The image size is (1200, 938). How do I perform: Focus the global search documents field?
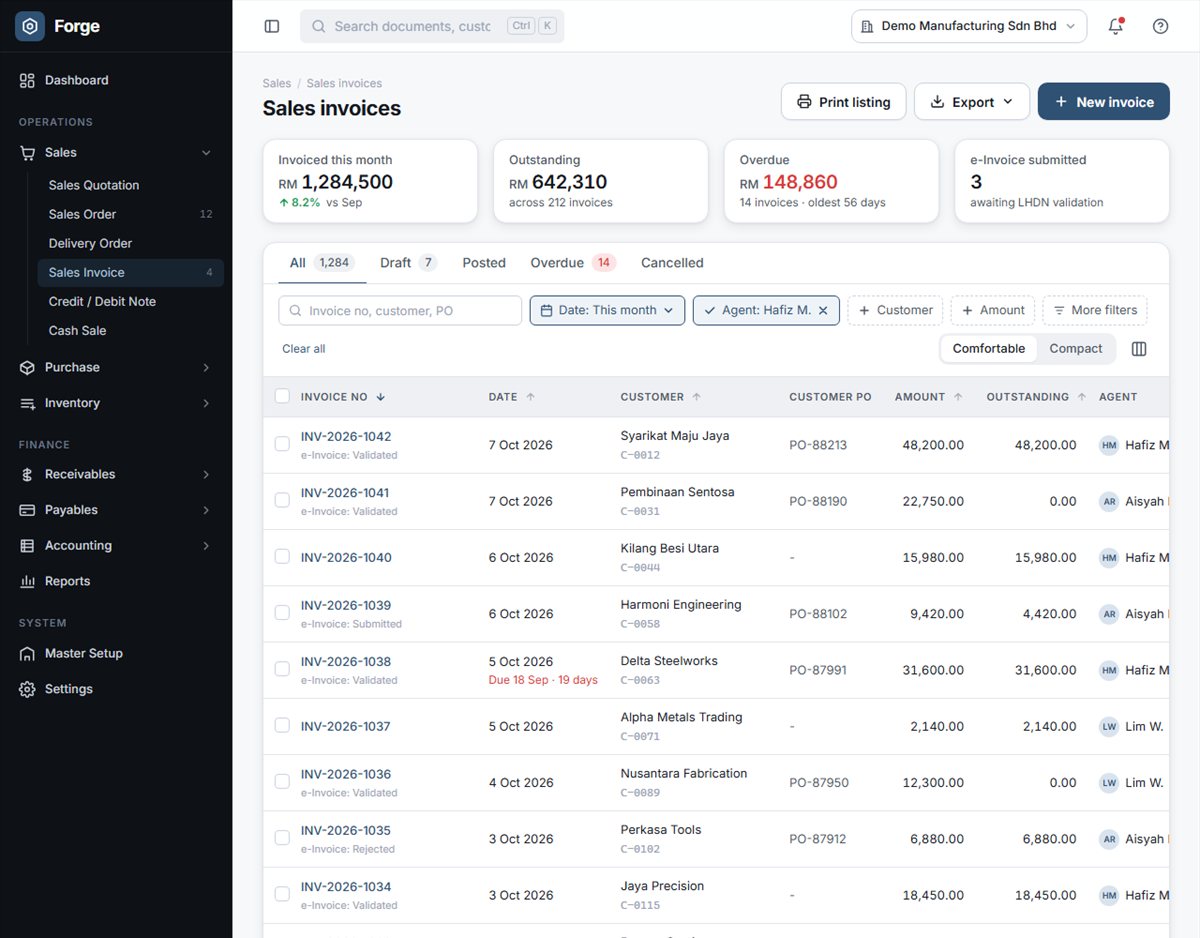point(432,26)
